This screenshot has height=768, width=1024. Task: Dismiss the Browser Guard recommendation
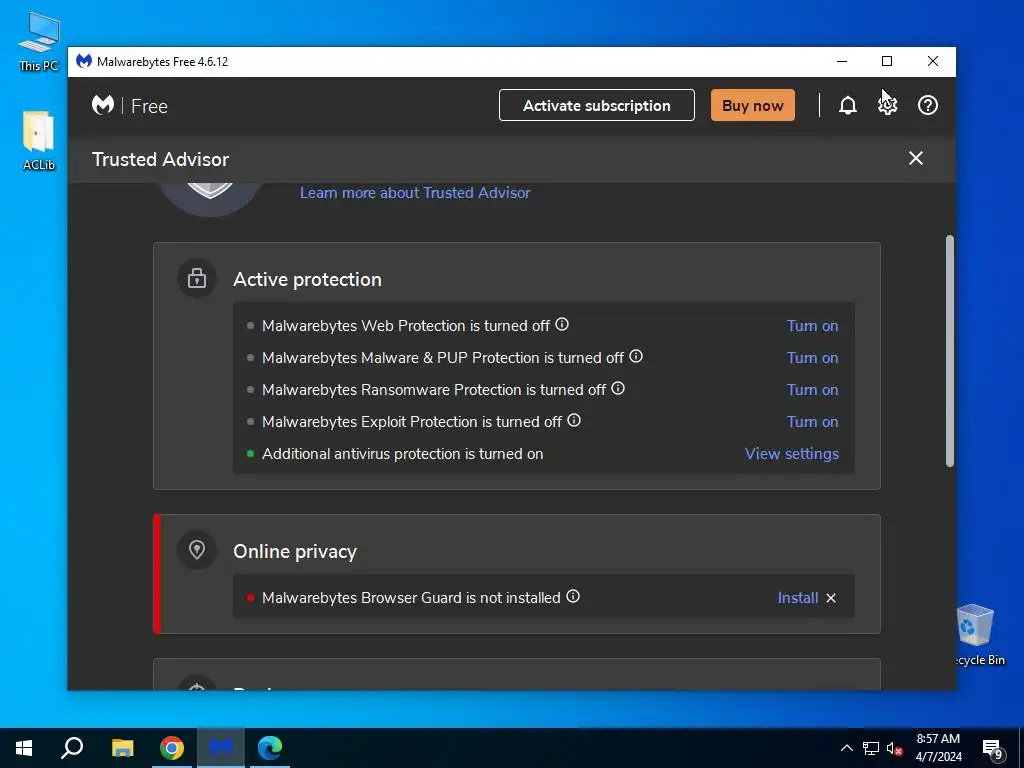[831, 598]
